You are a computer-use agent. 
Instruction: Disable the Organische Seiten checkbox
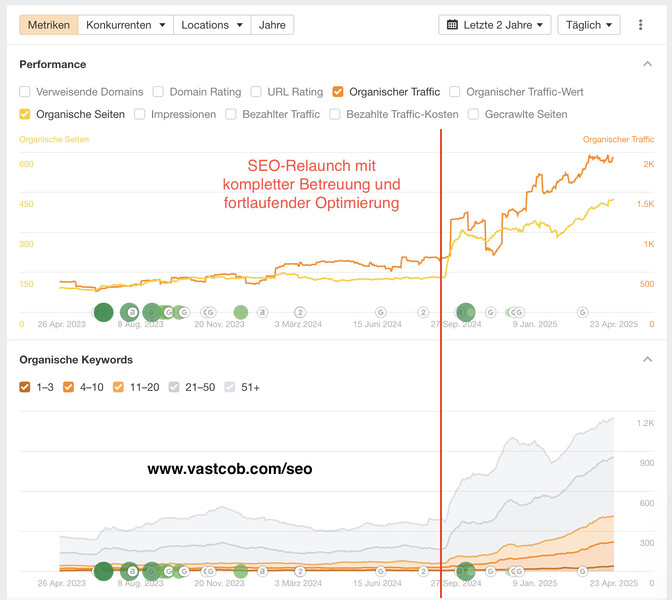click(x=26, y=115)
